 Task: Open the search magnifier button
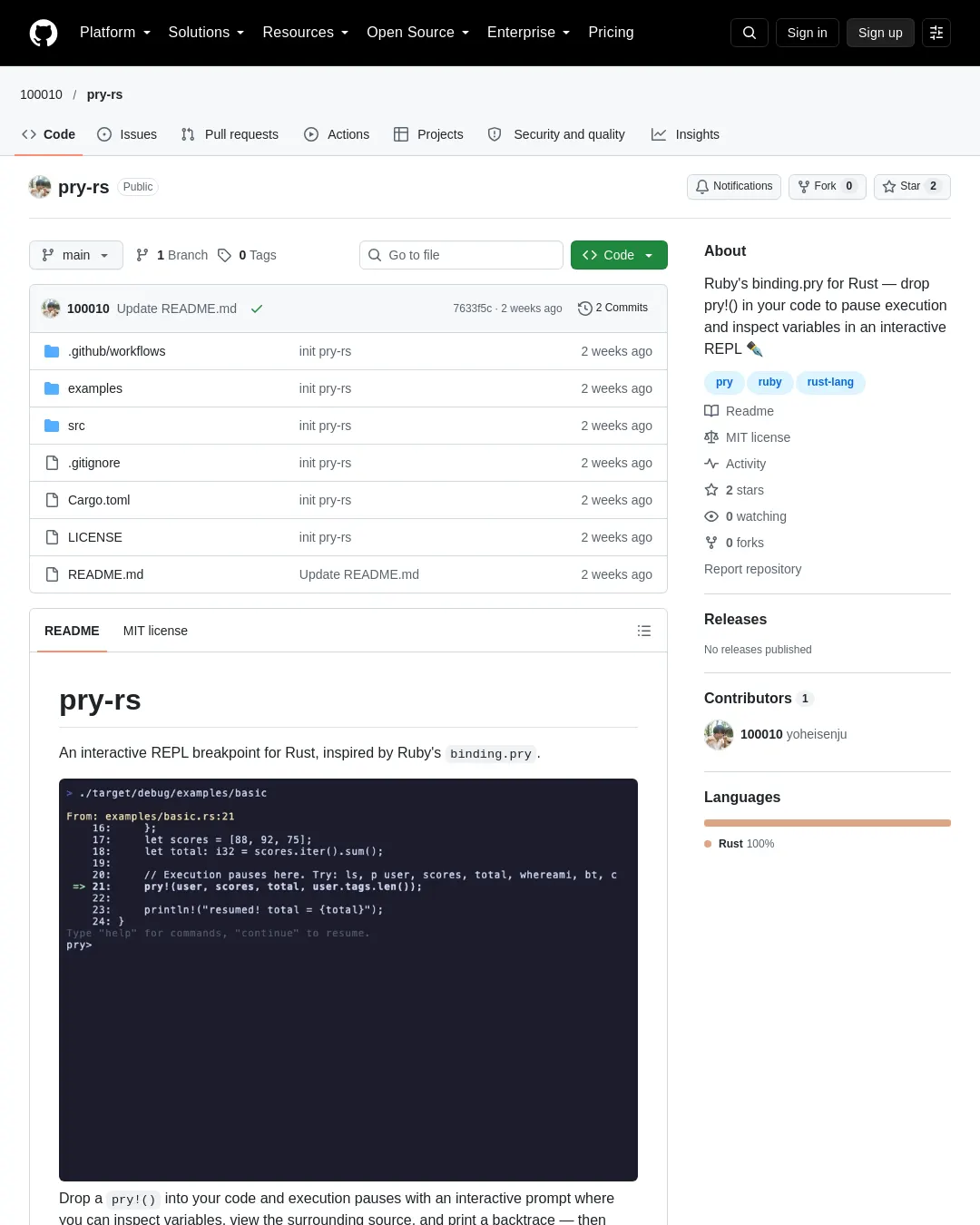click(750, 33)
